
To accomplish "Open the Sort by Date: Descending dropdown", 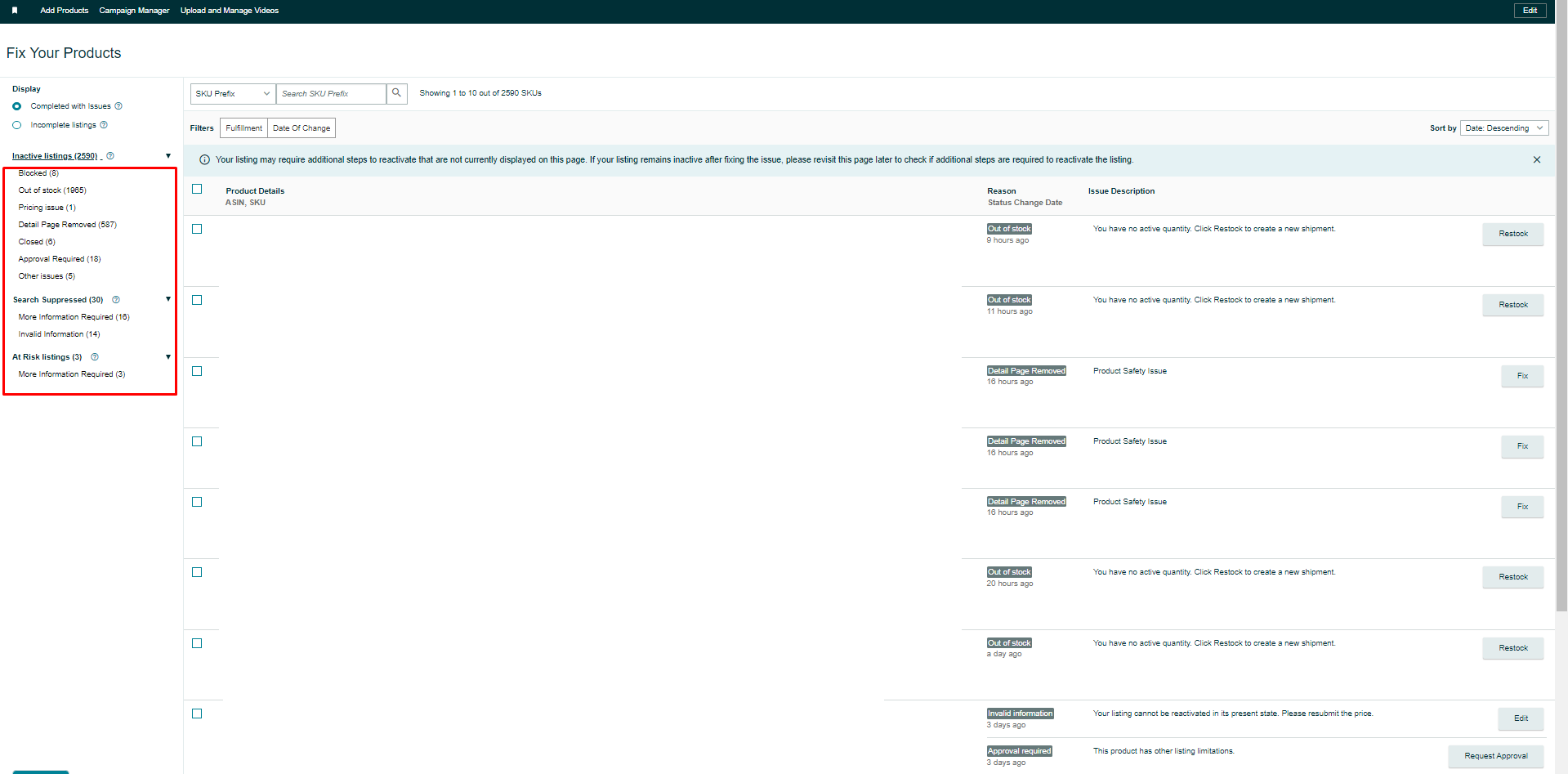I will (x=1504, y=128).
